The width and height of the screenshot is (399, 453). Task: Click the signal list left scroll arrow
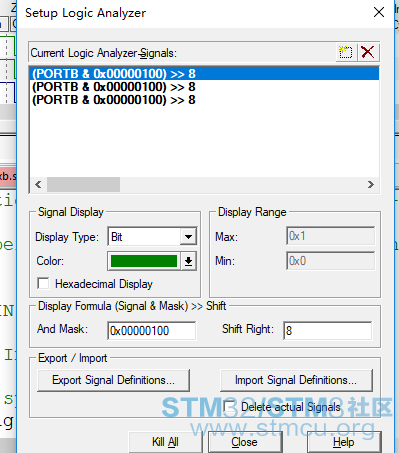(38, 184)
